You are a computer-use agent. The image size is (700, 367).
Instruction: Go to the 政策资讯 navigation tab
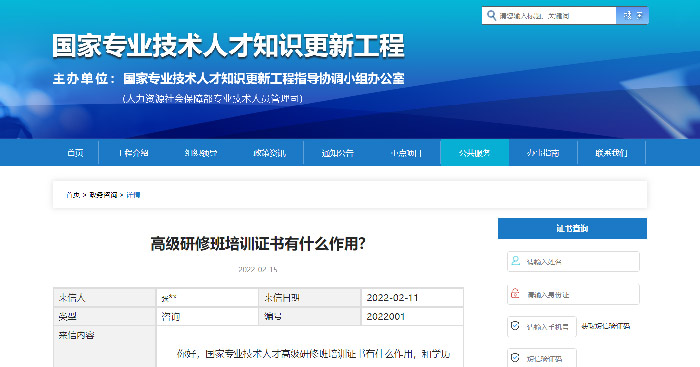pos(269,153)
